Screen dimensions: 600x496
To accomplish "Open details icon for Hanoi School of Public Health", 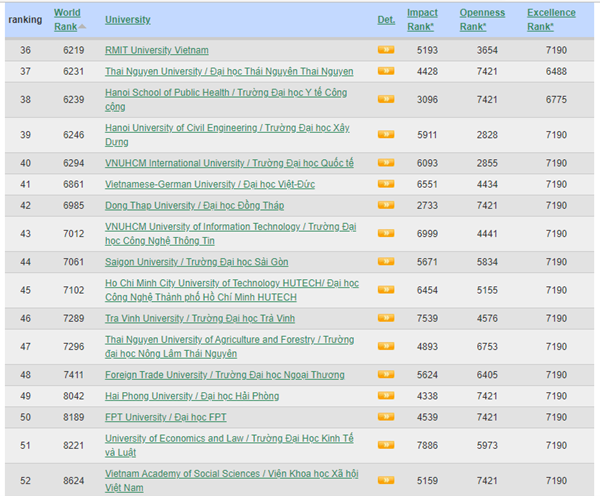I will 386,99.
